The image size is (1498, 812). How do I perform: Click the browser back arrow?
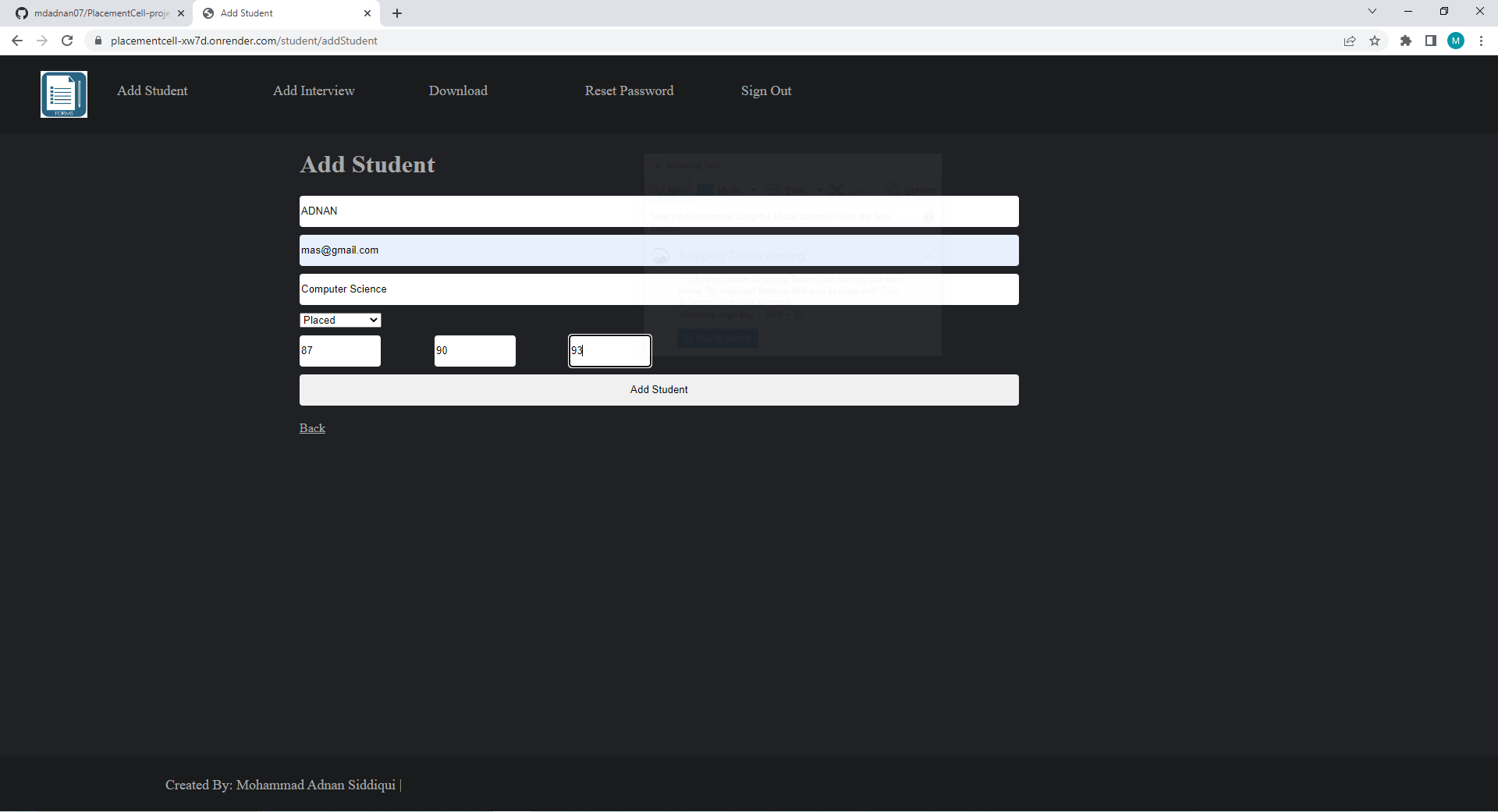click(16, 41)
